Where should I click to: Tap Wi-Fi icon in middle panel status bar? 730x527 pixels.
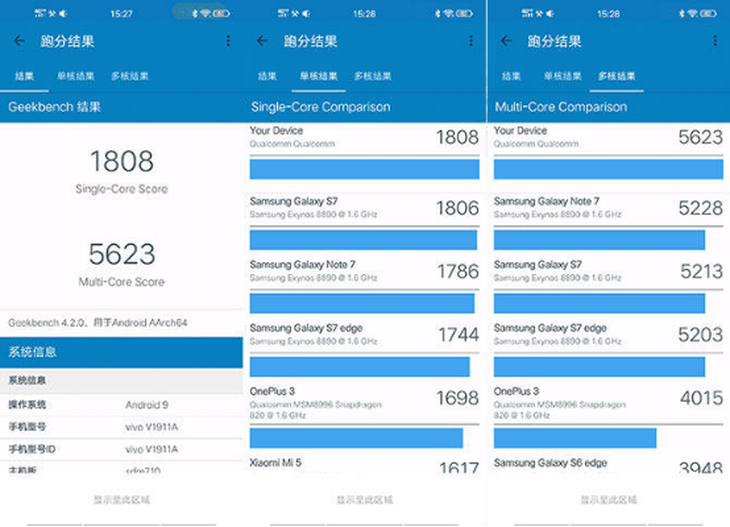pyautogui.click(x=448, y=13)
